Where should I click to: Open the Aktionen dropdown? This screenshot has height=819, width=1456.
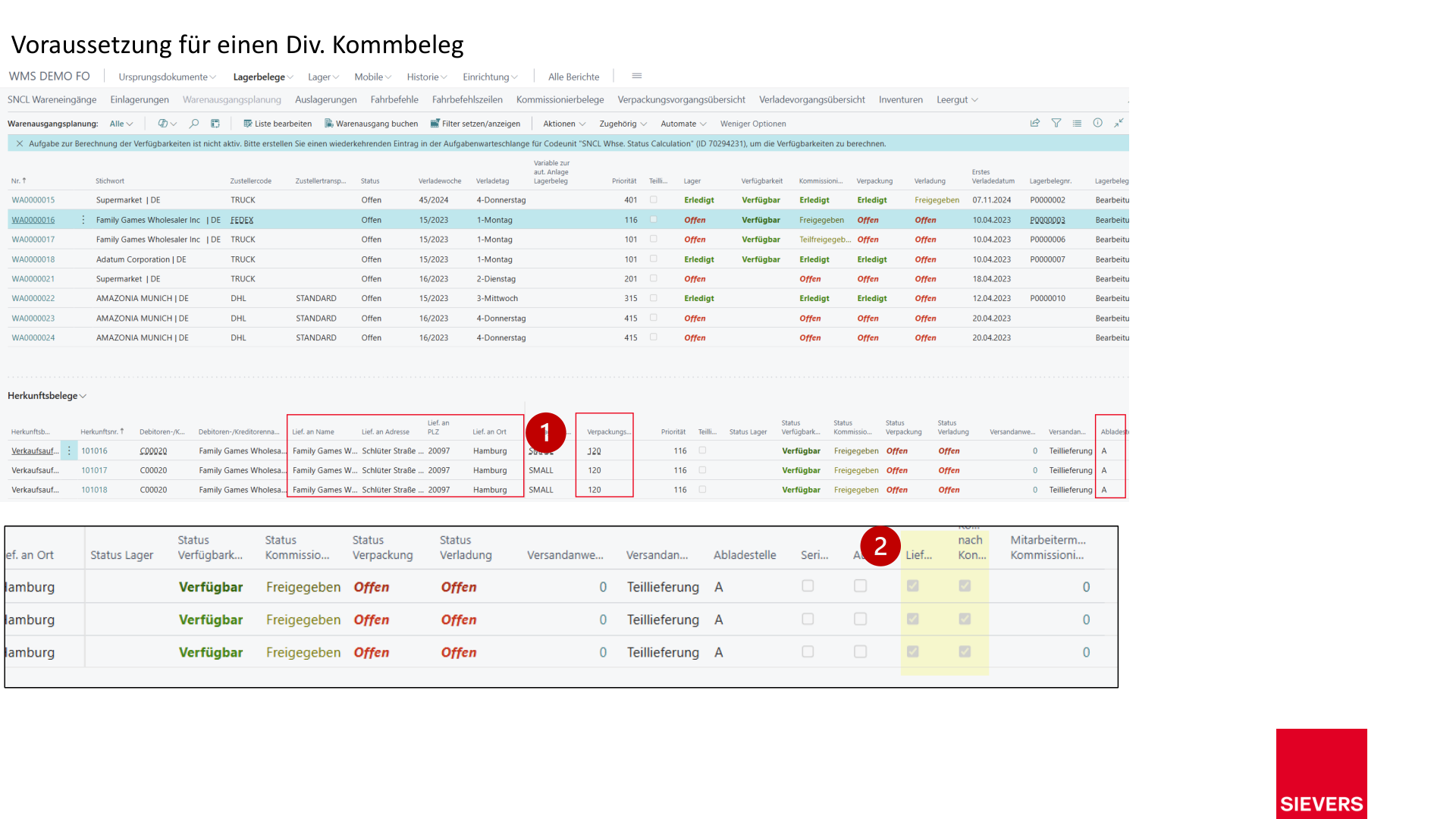[564, 124]
